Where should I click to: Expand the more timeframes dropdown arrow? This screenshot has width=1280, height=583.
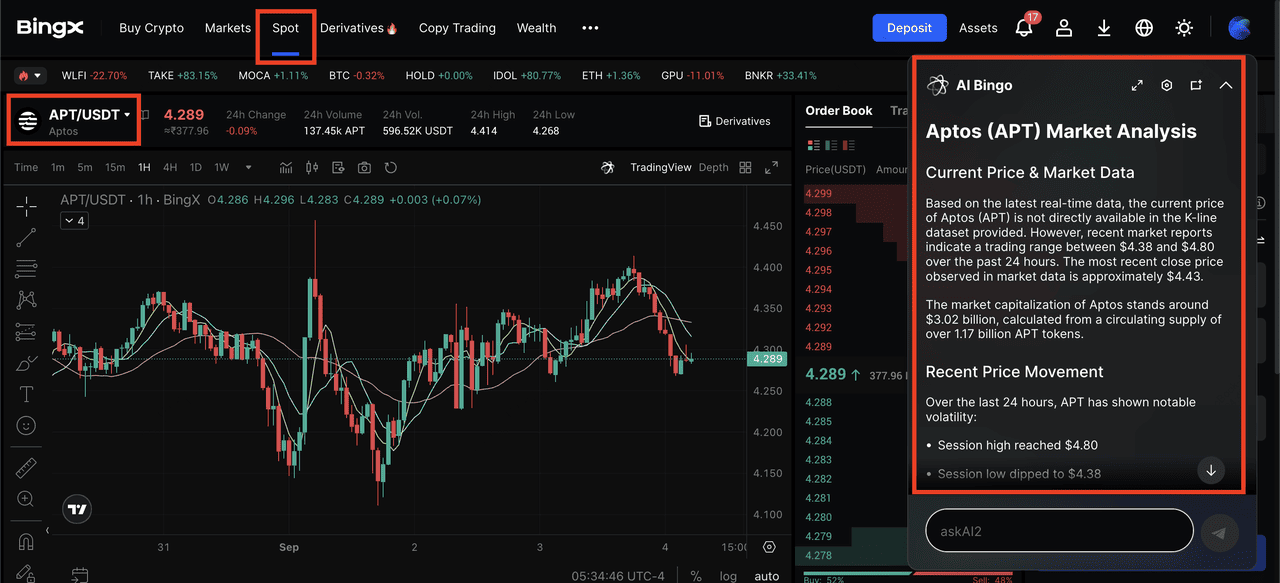[249, 168]
